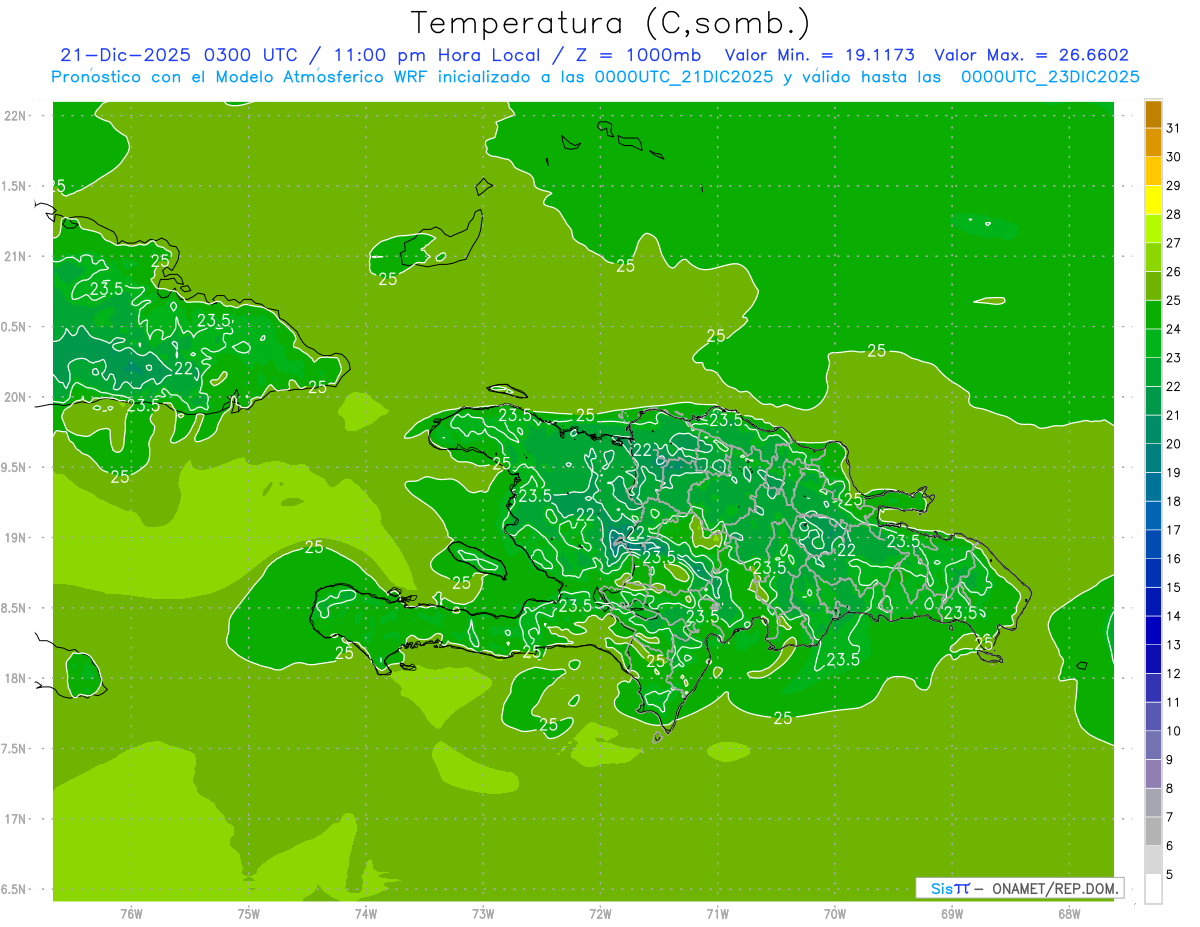Click the '7' value on color scale
The width and height of the screenshot is (1200, 927).
click(1169, 817)
